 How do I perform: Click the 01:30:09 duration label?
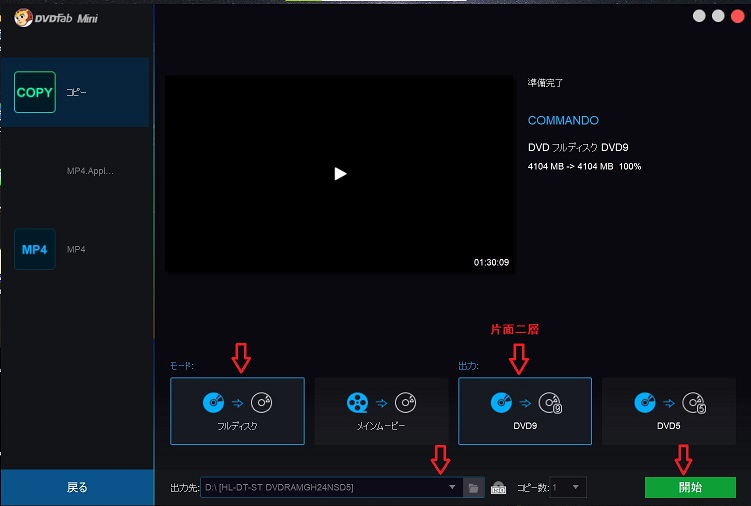pos(491,262)
